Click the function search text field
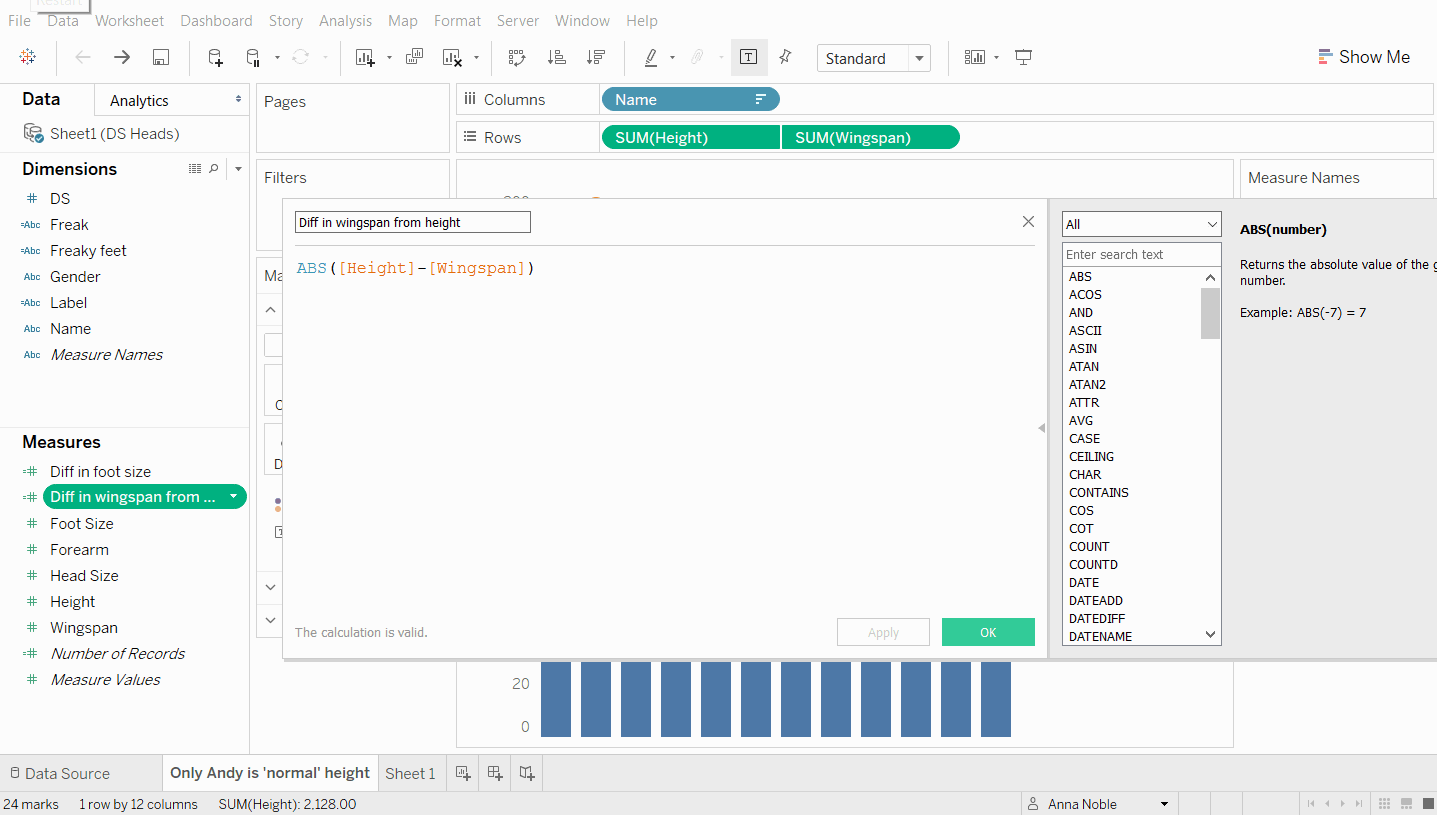Viewport: 1437px width, 815px height. pos(1141,254)
